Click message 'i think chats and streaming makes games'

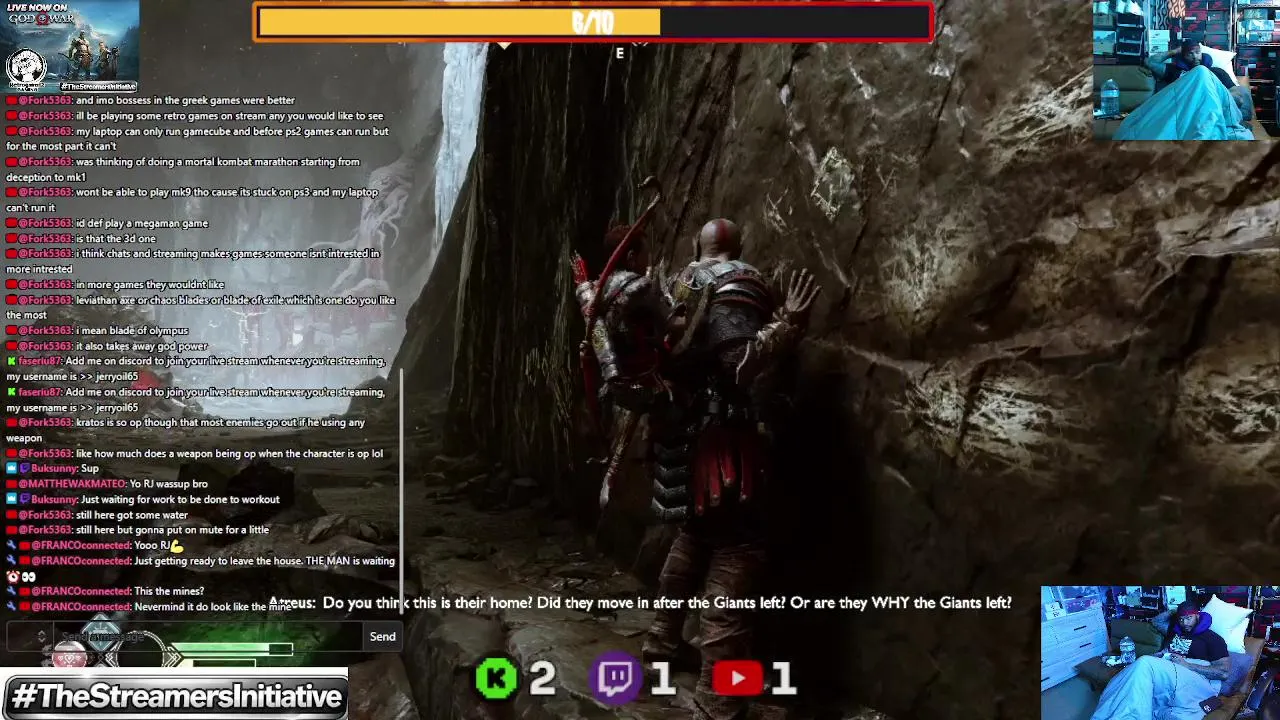[x=193, y=261]
